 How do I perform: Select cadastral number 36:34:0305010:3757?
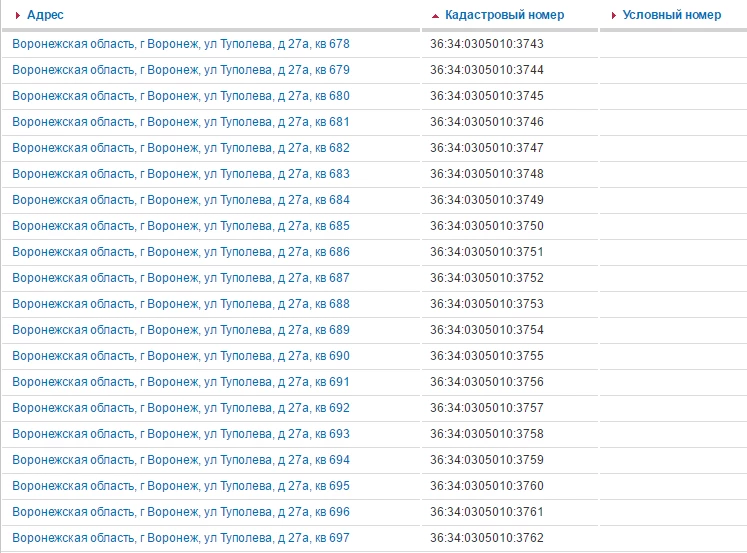(x=487, y=408)
